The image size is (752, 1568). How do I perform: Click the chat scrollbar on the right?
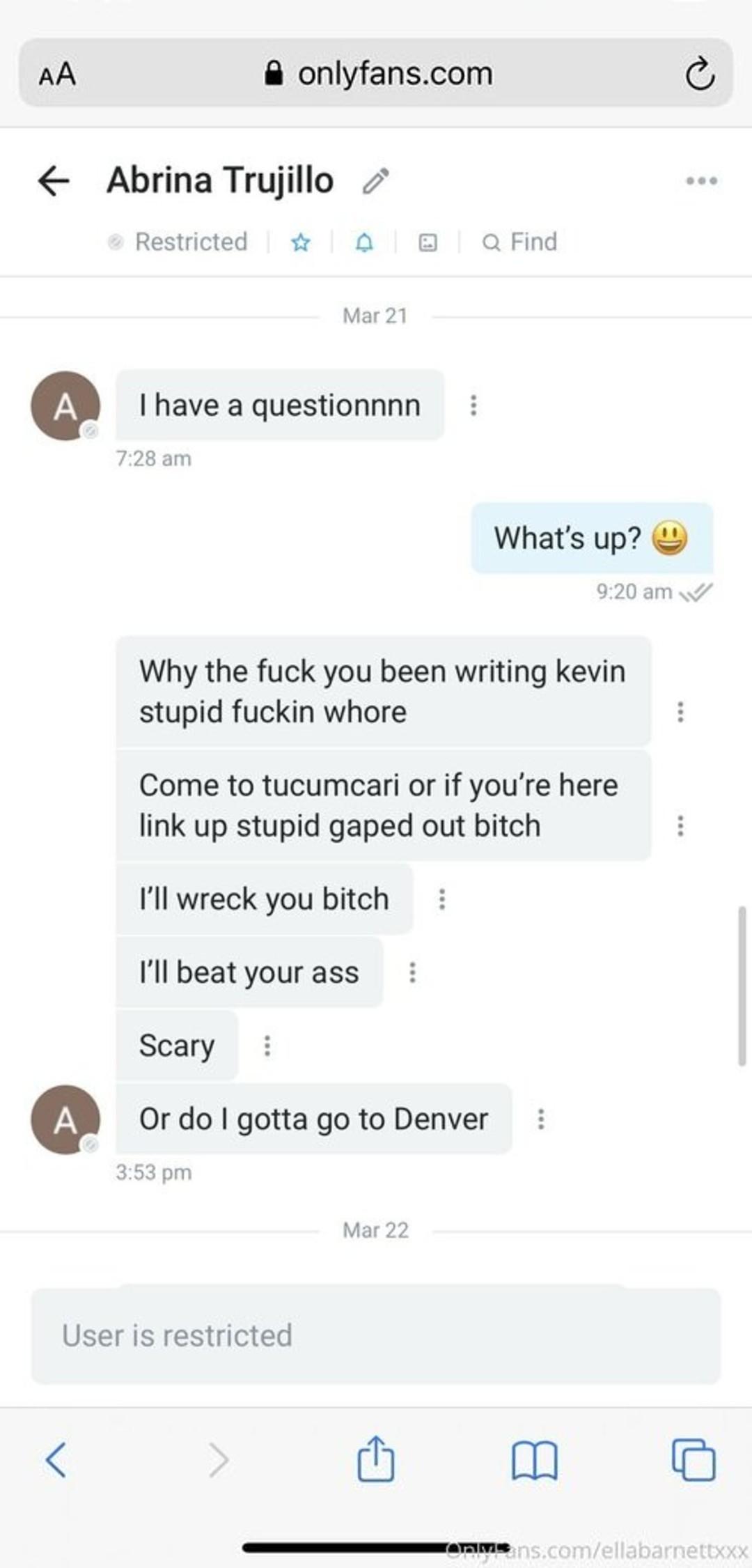(x=742, y=986)
